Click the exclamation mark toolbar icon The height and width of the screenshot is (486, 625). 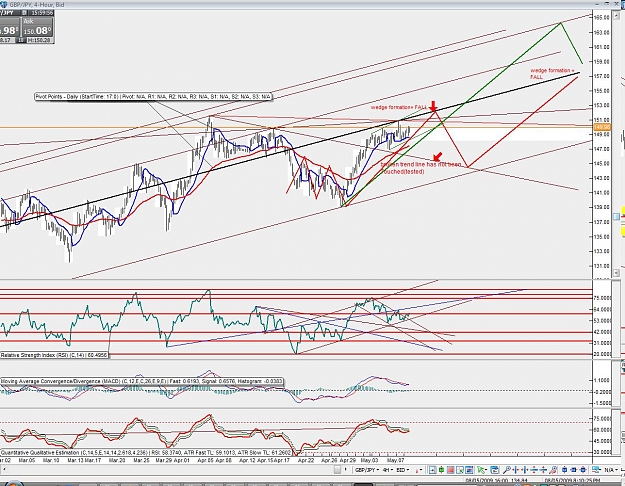point(346,470)
